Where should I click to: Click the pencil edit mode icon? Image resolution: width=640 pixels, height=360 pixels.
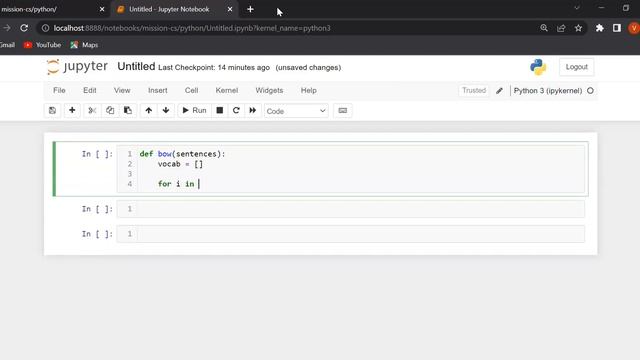pos(499,91)
